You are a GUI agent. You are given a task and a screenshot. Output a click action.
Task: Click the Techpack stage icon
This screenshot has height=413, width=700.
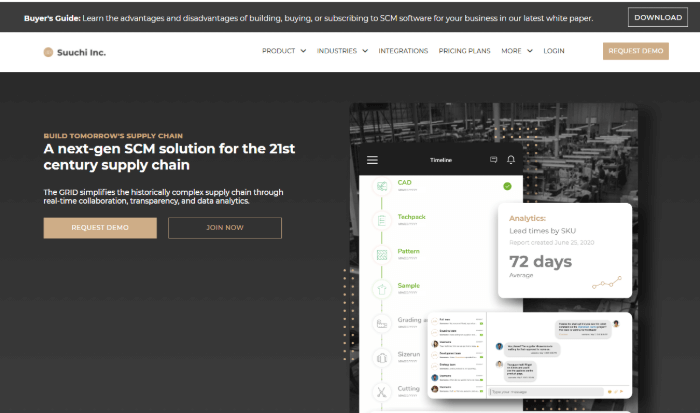pos(382,220)
